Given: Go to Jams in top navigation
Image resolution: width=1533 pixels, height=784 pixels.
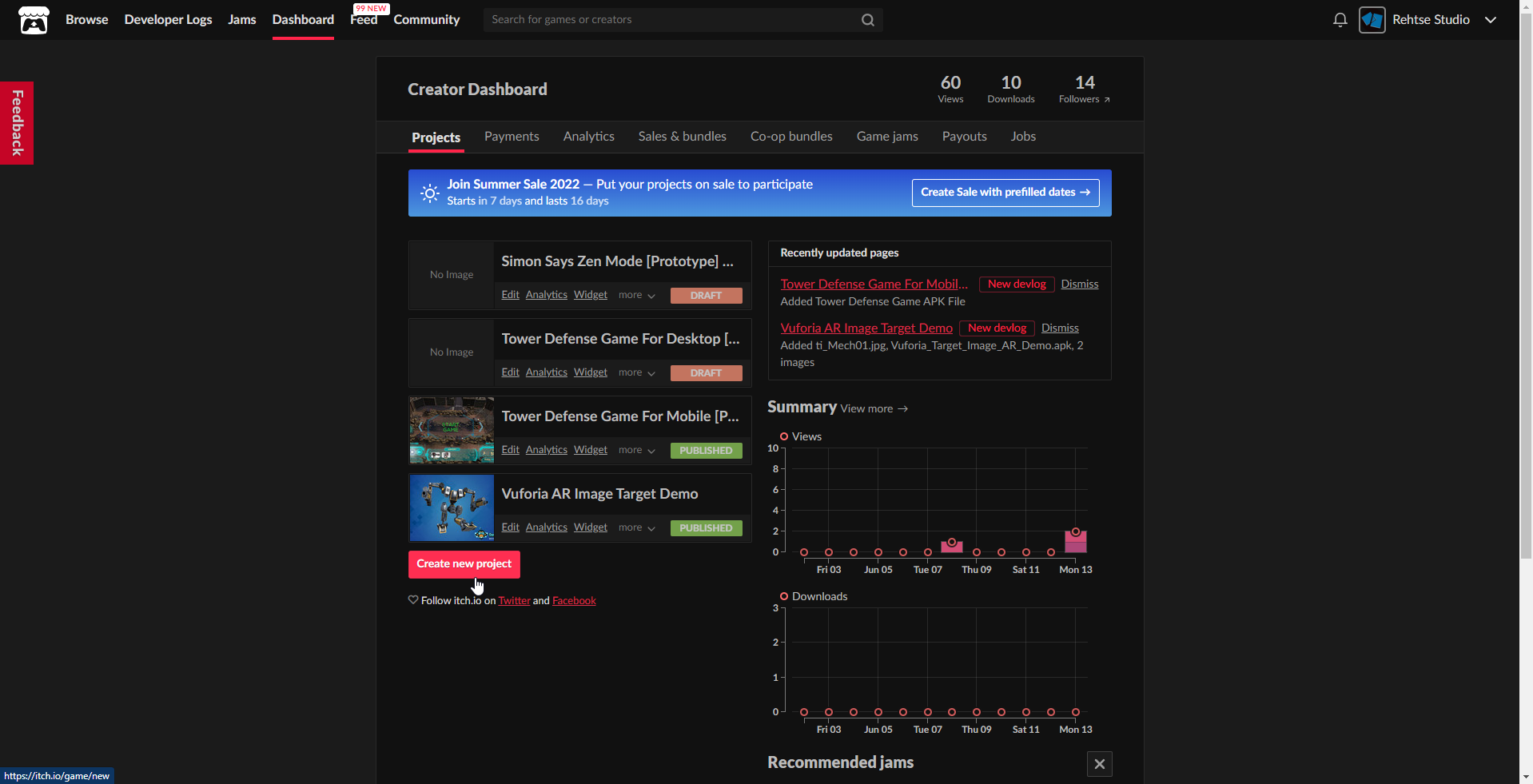Looking at the screenshot, I should (242, 20).
